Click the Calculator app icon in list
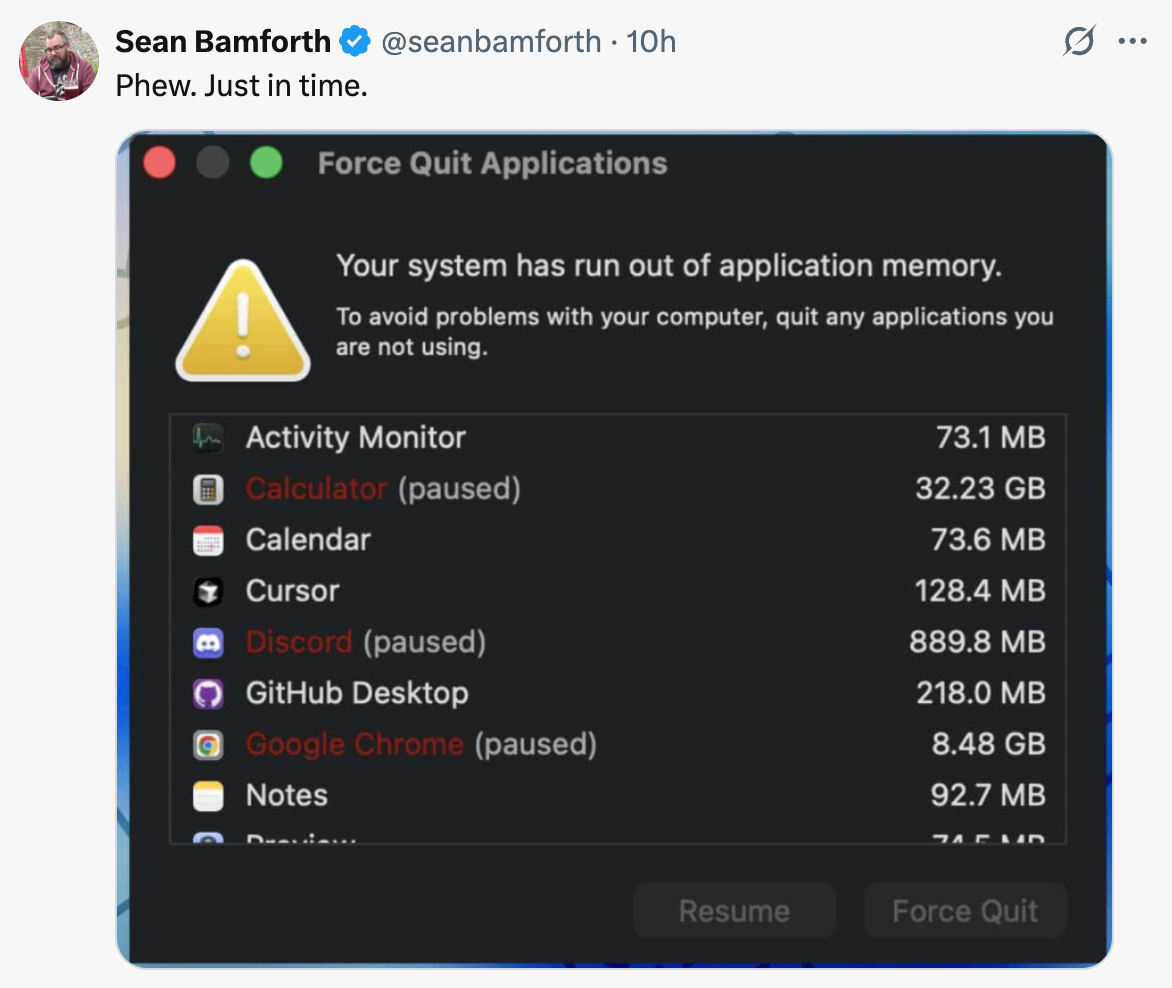 point(208,489)
